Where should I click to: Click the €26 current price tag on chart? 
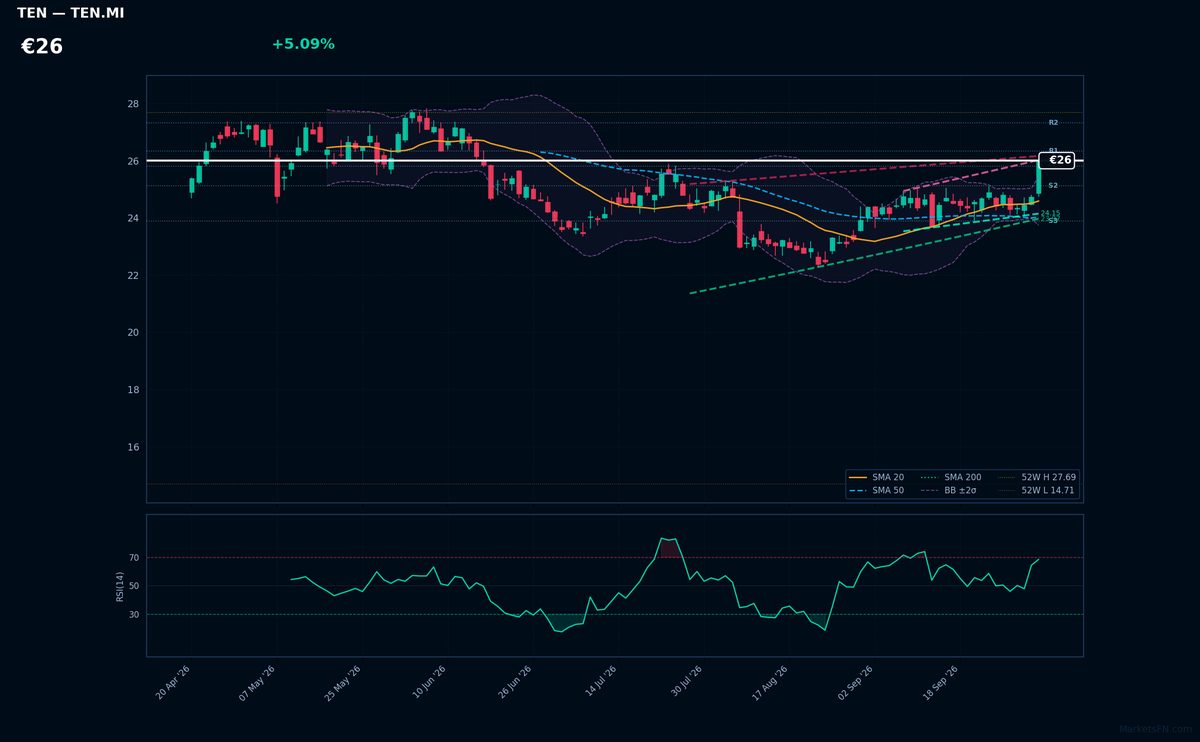tap(1057, 160)
